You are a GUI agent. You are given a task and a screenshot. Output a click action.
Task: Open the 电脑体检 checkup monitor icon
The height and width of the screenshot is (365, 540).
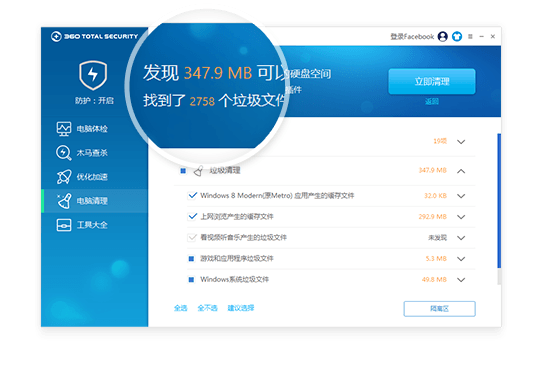click(x=64, y=129)
